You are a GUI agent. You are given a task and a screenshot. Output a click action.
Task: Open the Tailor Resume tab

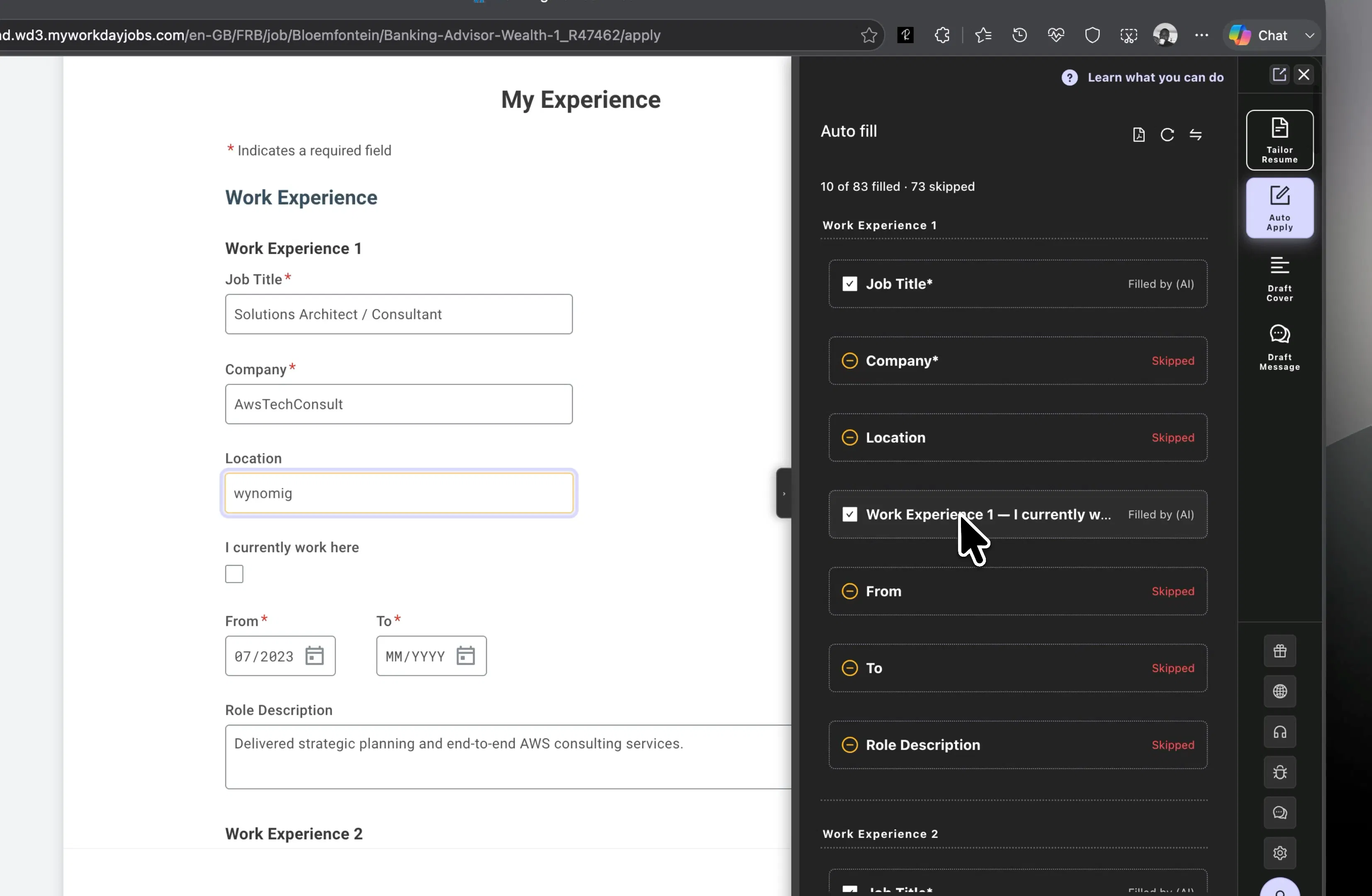coord(1279,140)
